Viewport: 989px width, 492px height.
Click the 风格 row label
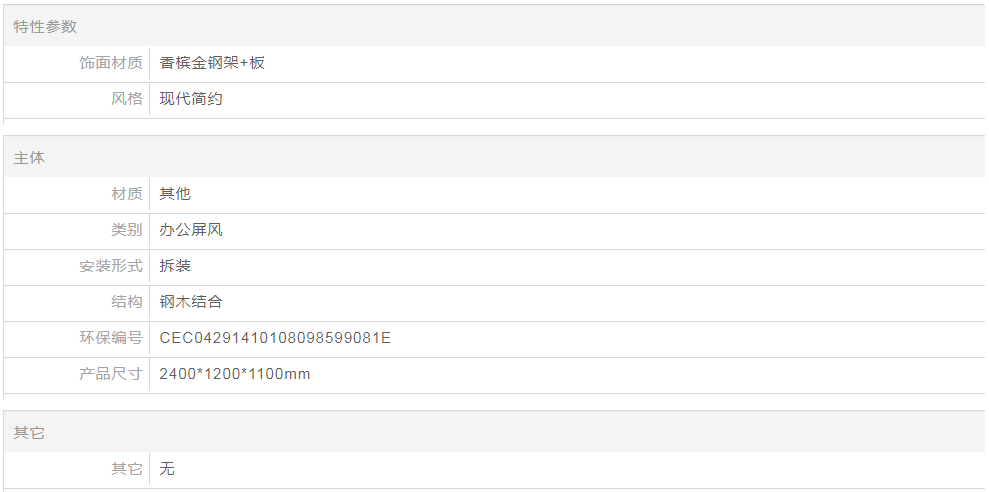[127, 99]
